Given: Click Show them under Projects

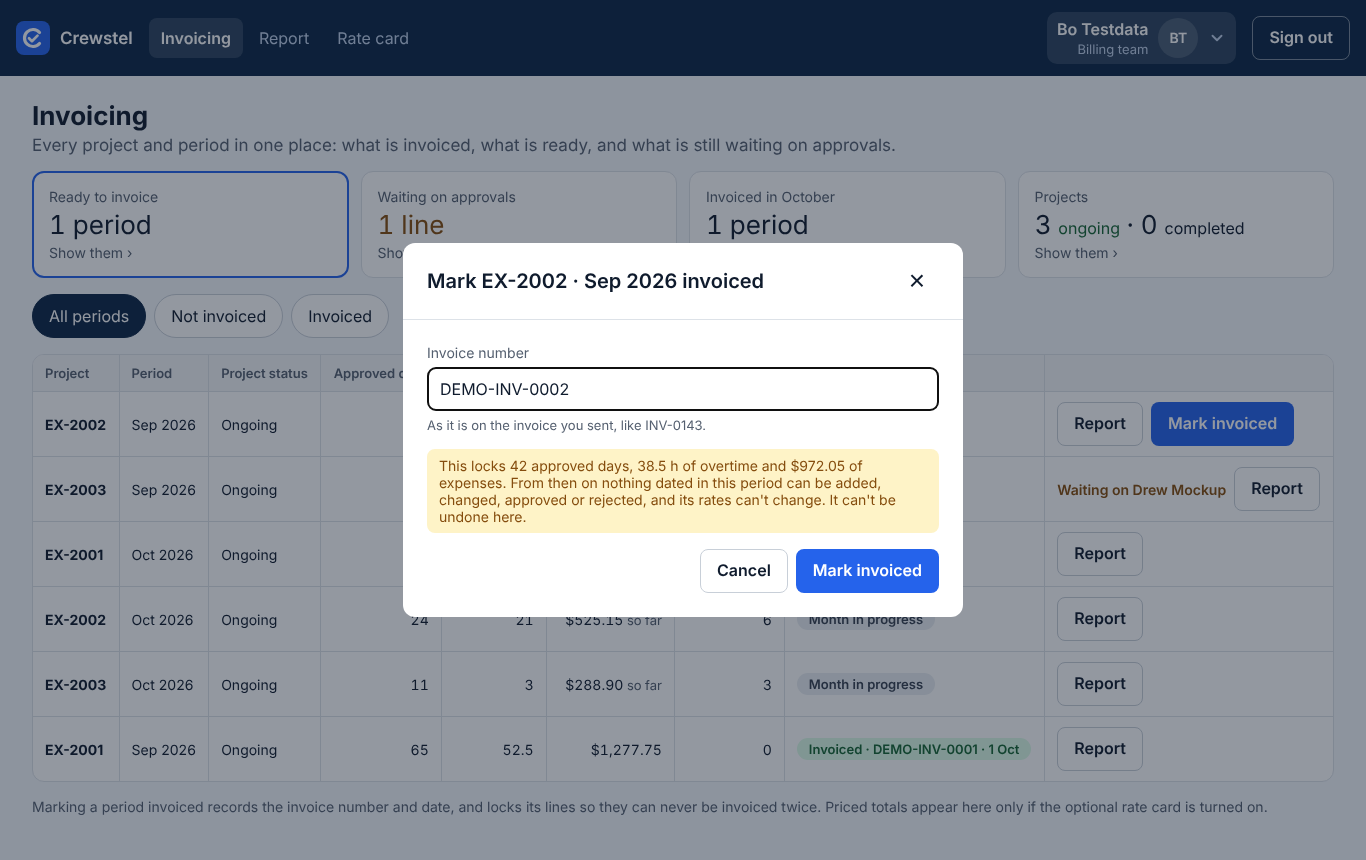Looking at the screenshot, I should pyautogui.click(x=1076, y=253).
